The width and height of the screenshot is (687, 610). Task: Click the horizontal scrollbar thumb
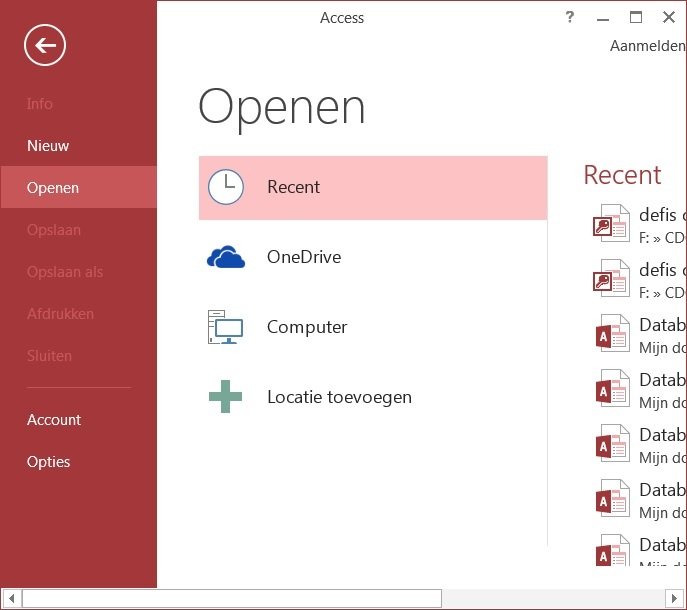(232, 598)
